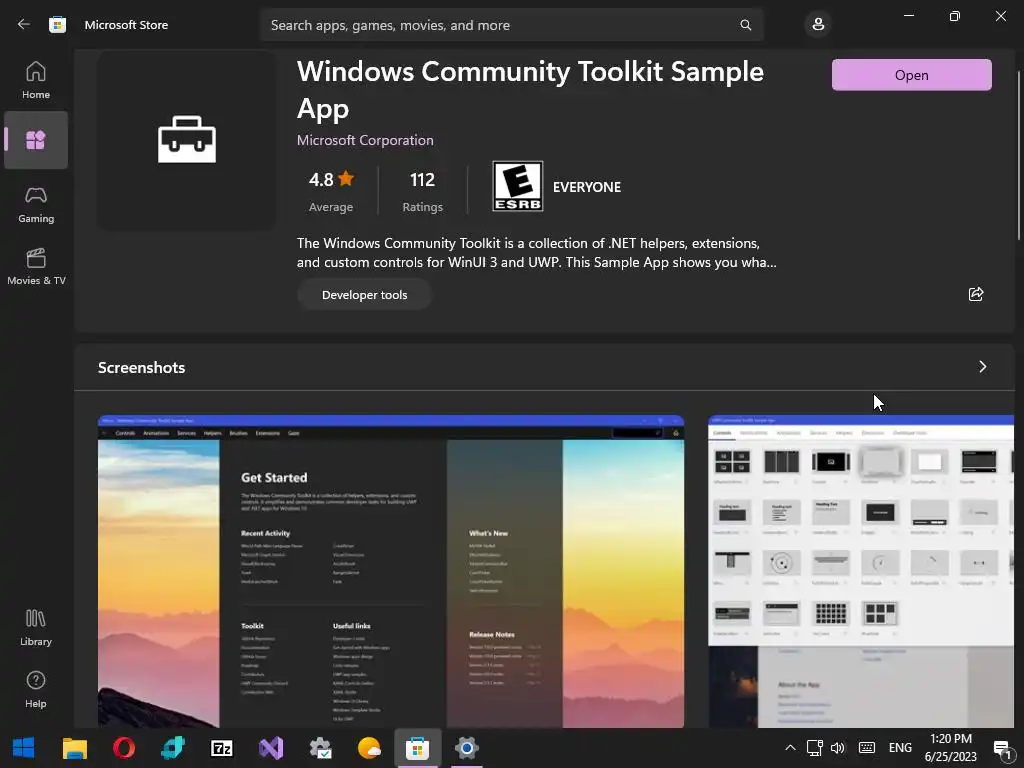The width and height of the screenshot is (1024, 768).
Task: Click the clock showing 1:20 PM
Action: click(x=950, y=748)
